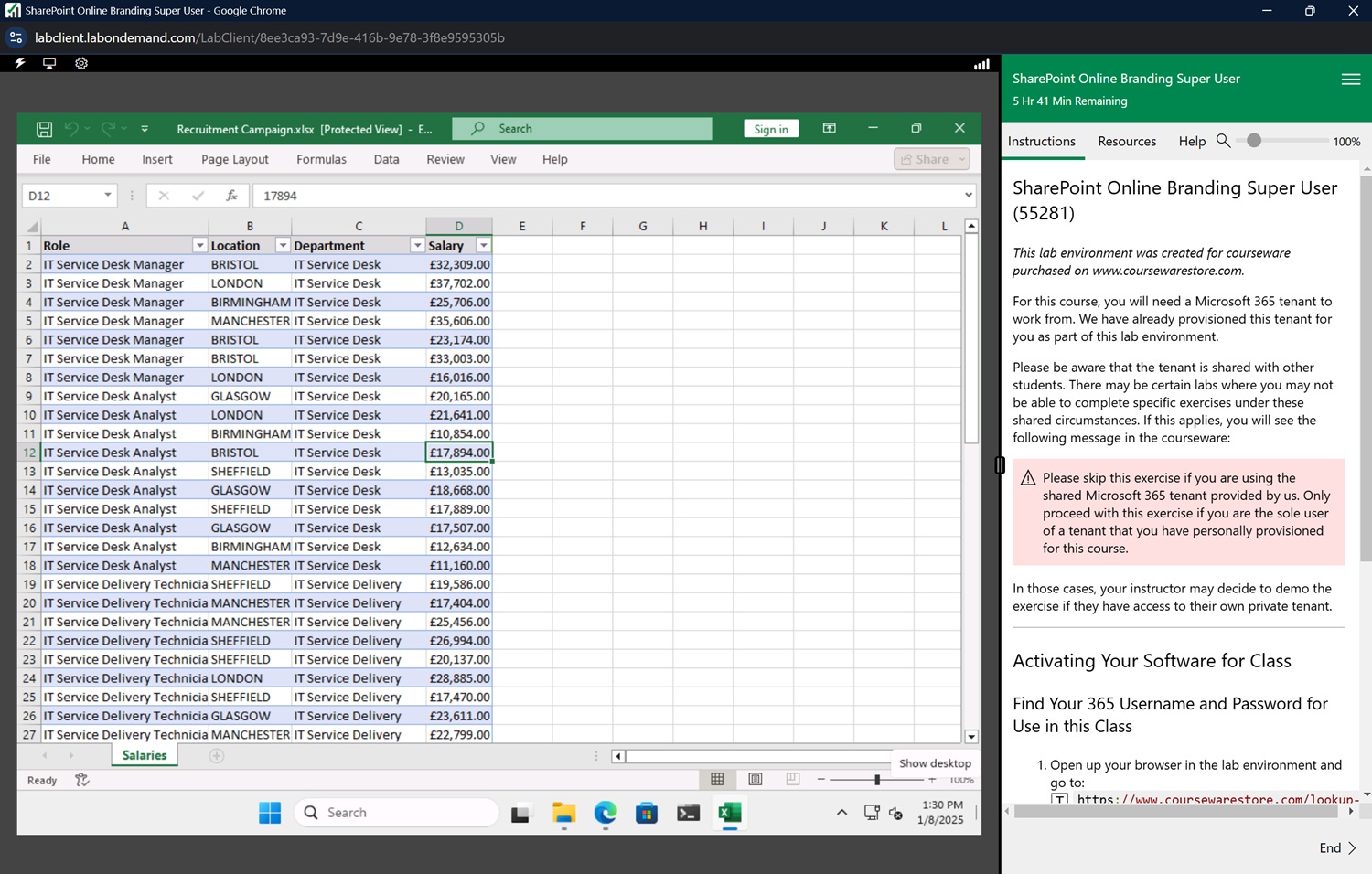Viewport: 1372px width, 874px height.
Task: Expand the Name Box dropdown arrow
Action: click(x=108, y=195)
